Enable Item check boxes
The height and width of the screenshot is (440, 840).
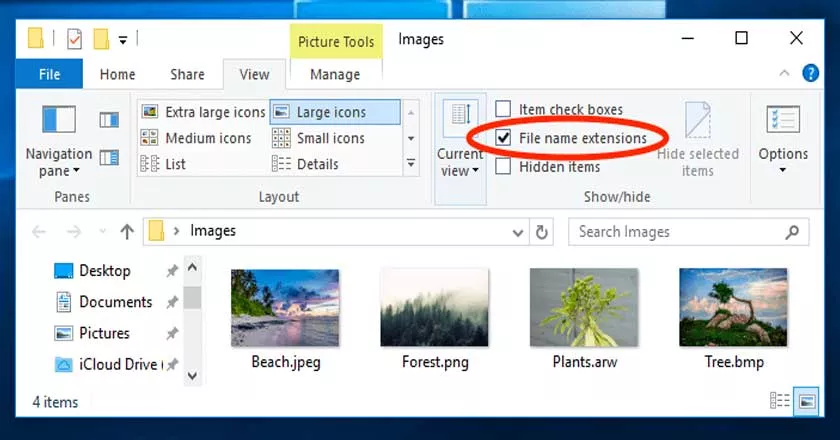(x=502, y=109)
